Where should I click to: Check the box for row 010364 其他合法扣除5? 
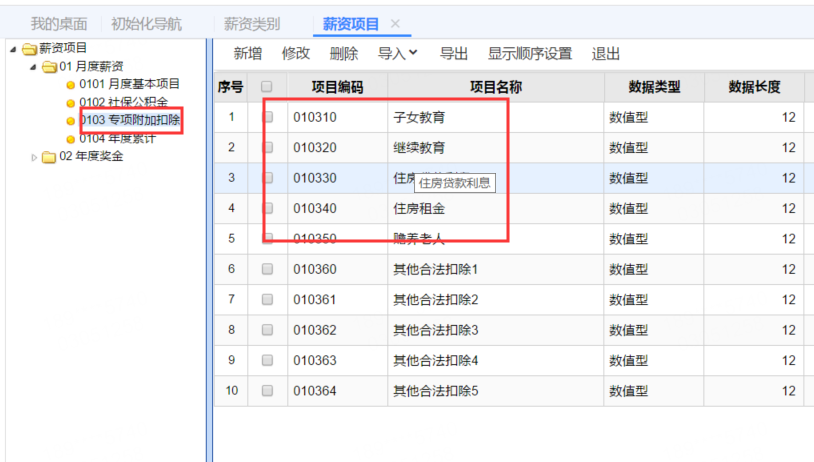tap(267, 390)
